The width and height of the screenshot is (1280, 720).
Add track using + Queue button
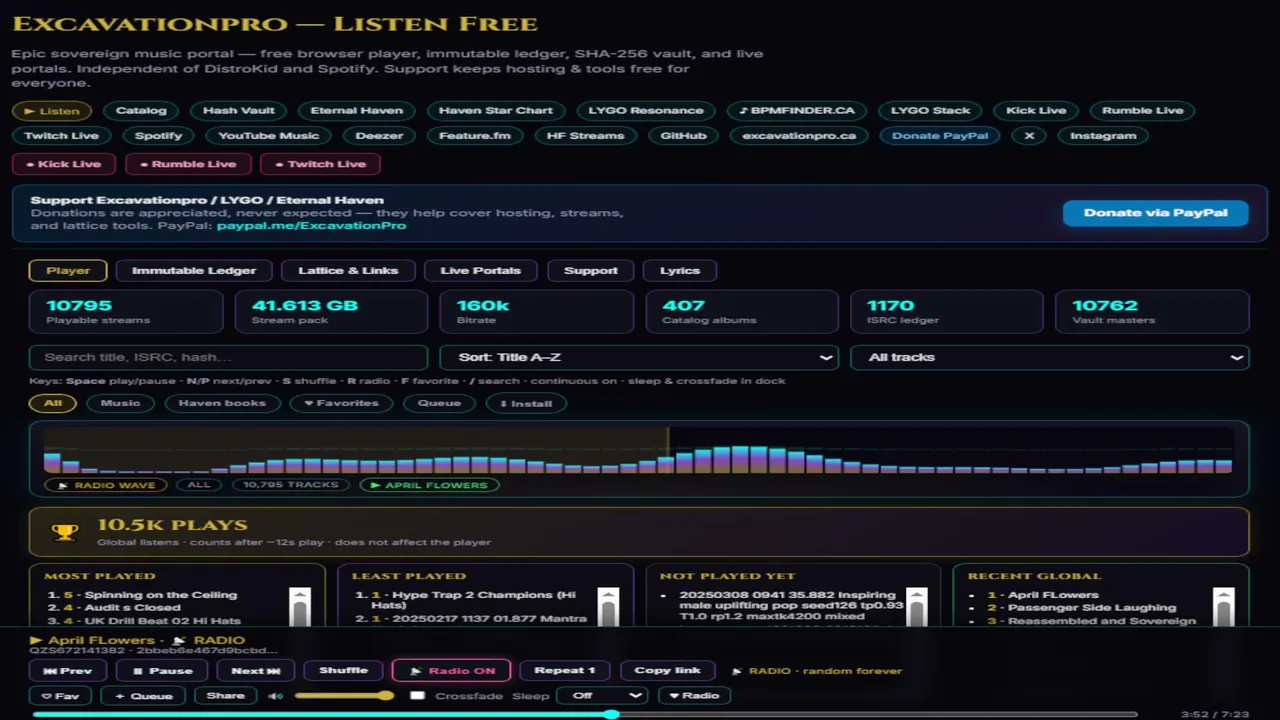143,696
